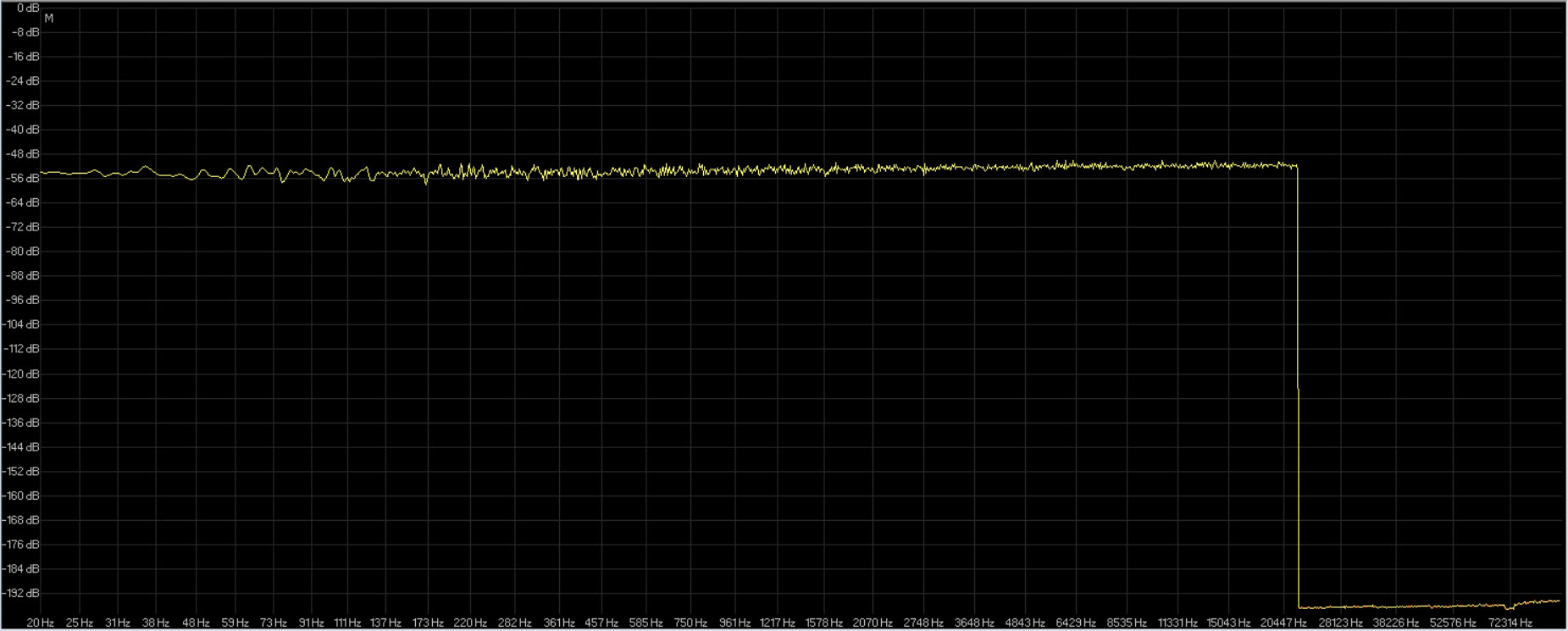Click the 1217 Hz frequency axis label
Screen dimensions: 1568x631
point(777,623)
